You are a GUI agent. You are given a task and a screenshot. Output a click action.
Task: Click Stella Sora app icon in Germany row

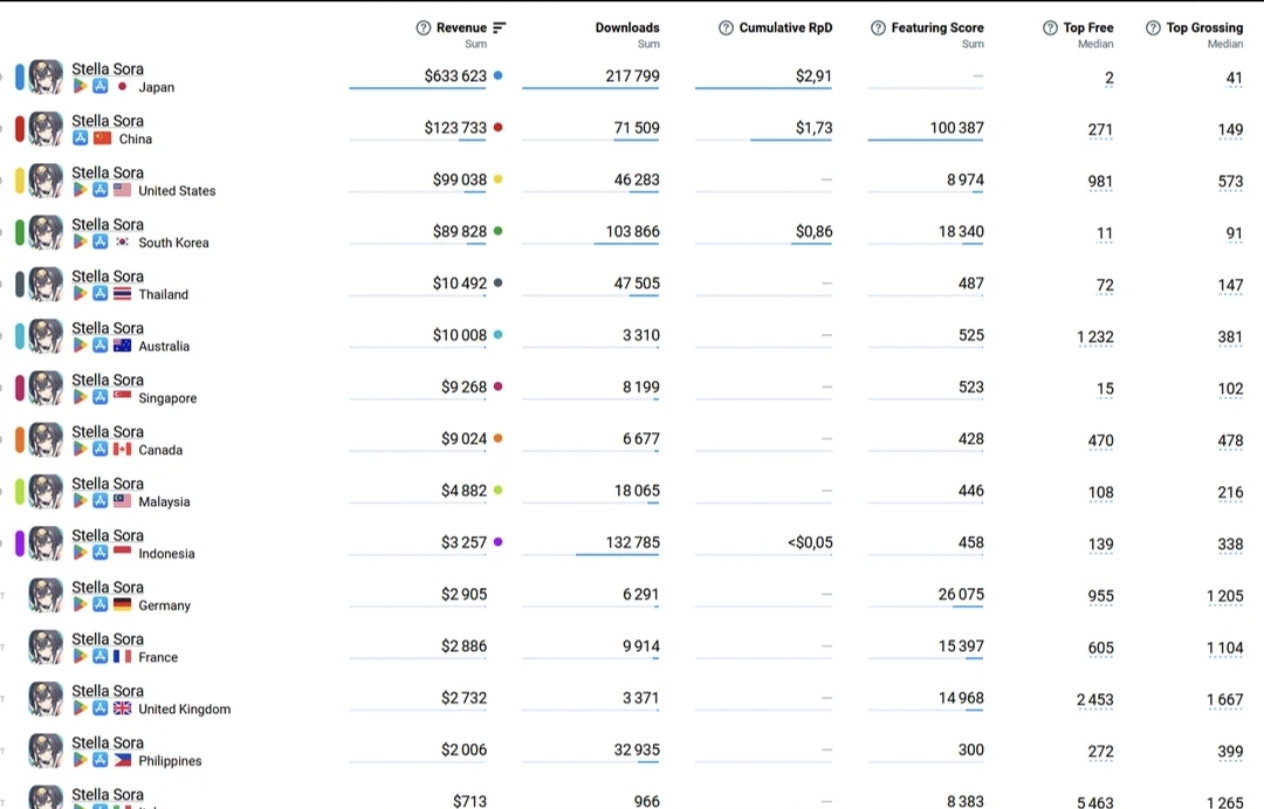point(45,595)
